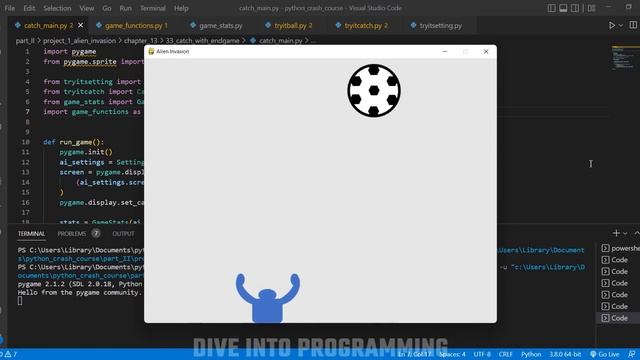Open the Edit menu
The image size is (640, 360).
29,8
